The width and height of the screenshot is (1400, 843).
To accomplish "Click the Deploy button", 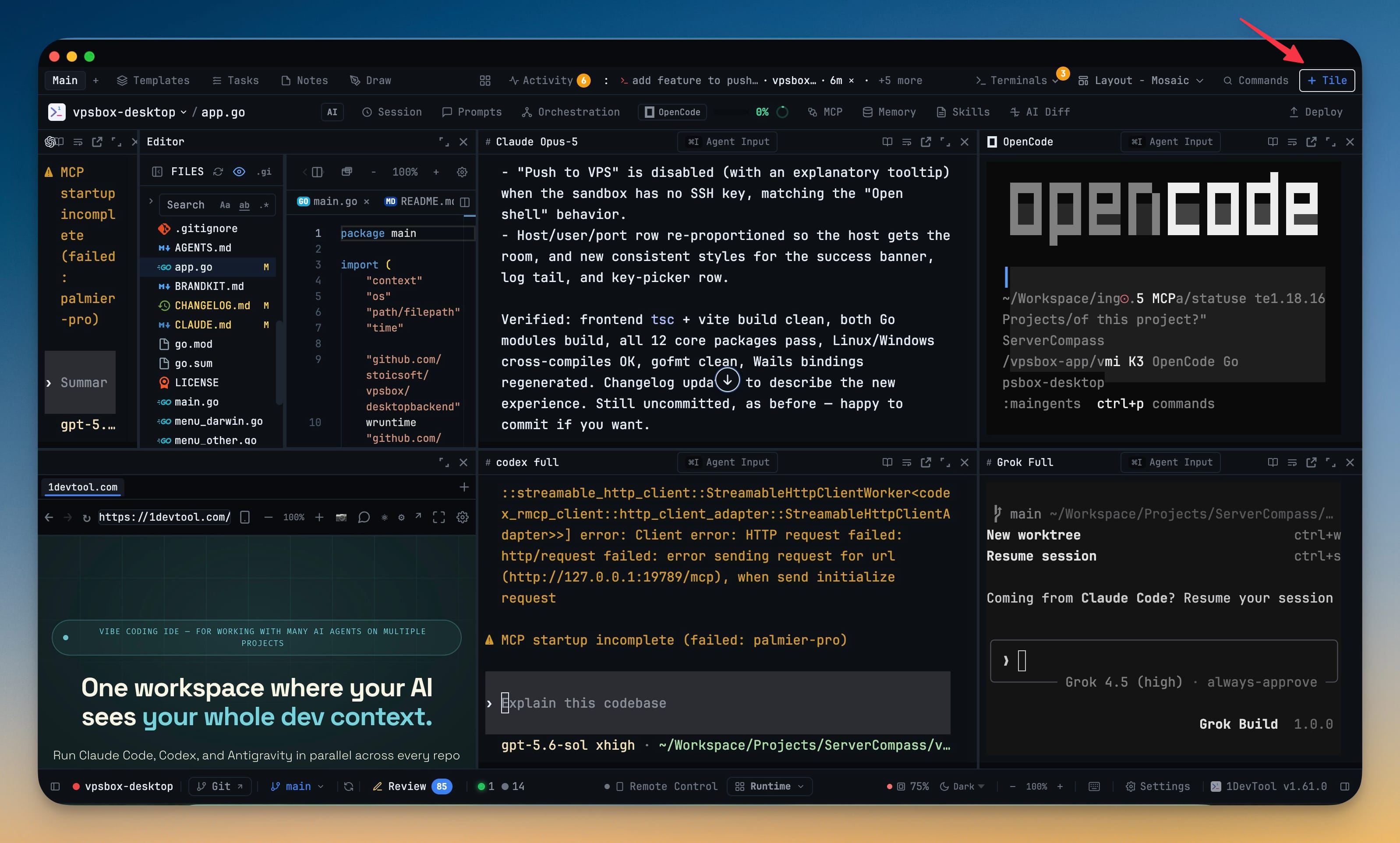I will pos(1316,113).
